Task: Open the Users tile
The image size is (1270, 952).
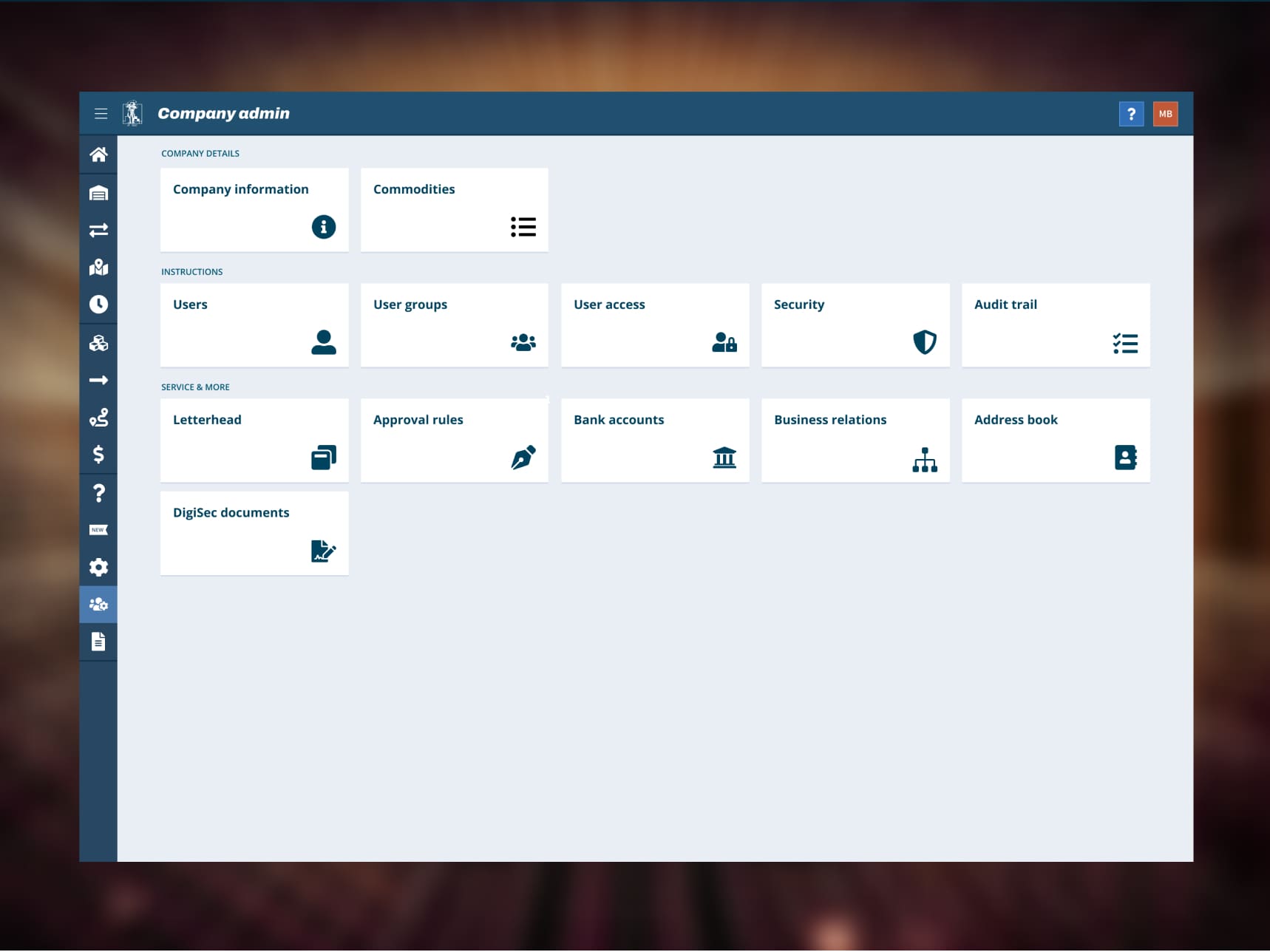Action: coord(254,325)
